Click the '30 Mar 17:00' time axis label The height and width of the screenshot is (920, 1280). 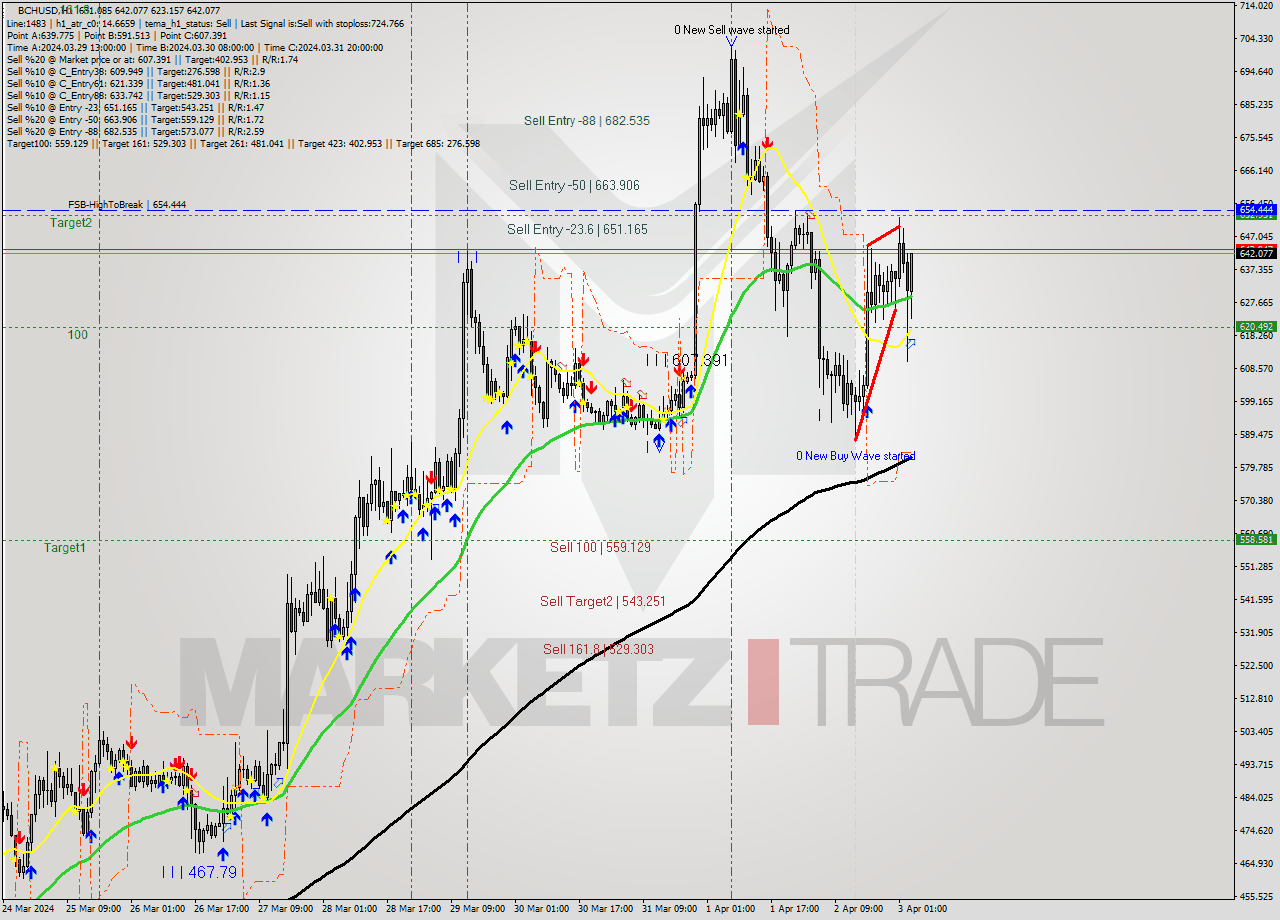point(607,909)
